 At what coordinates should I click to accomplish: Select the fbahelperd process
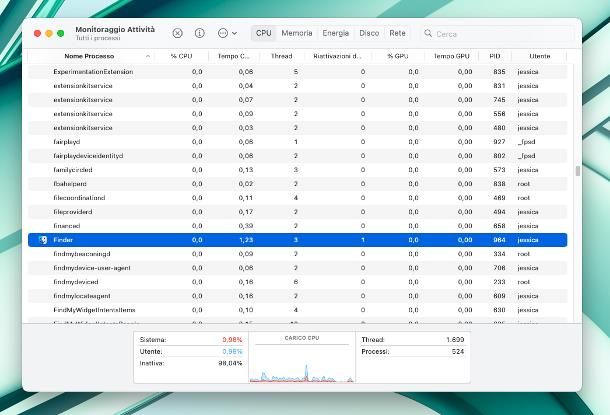coord(298,184)
